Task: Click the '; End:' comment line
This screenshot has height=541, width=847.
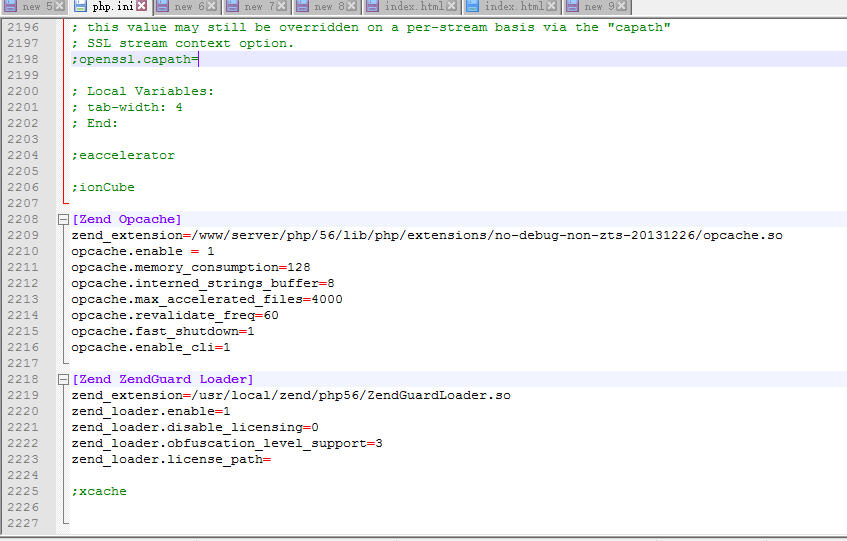Action: click(95, 123)
